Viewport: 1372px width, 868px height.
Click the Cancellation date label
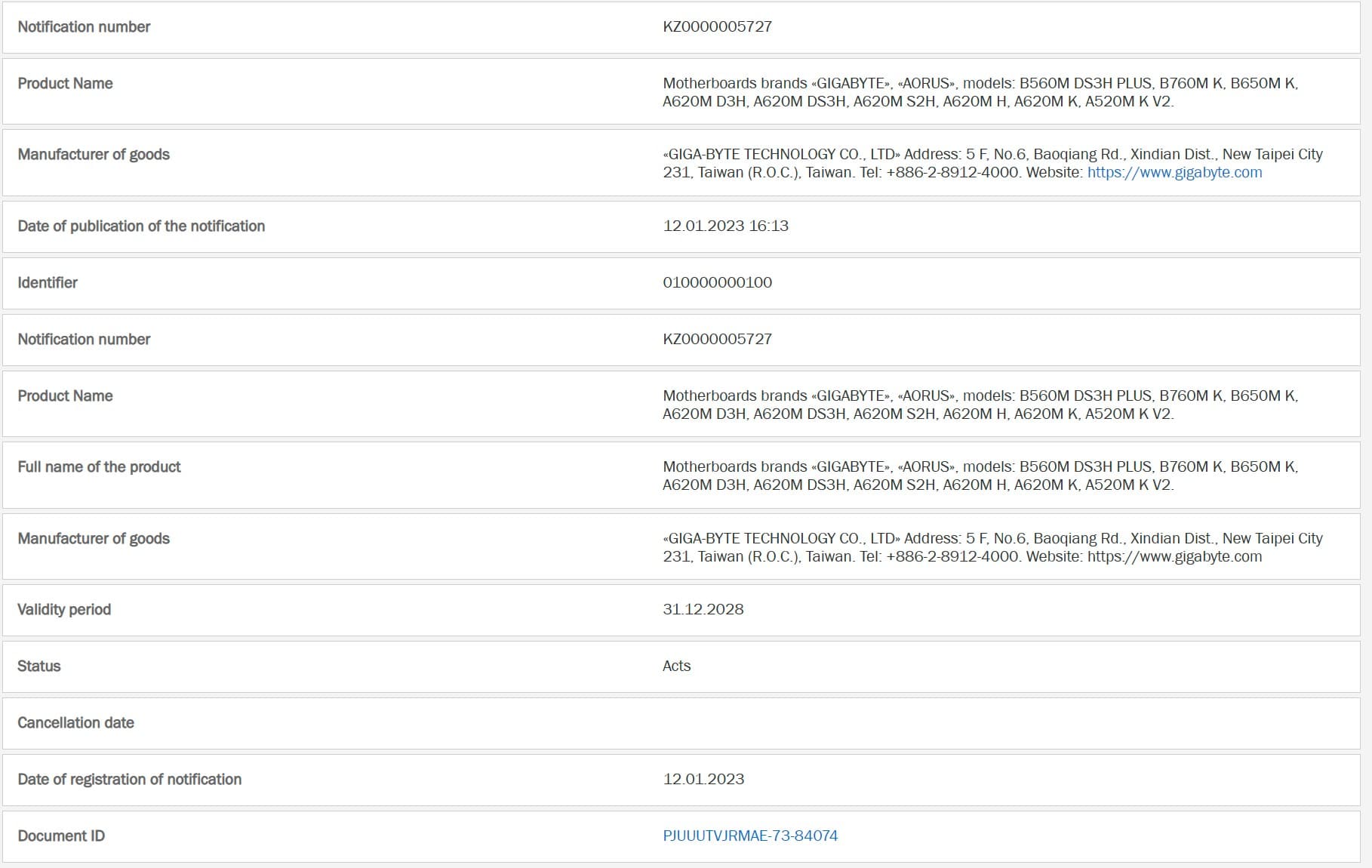click(75, 722)
